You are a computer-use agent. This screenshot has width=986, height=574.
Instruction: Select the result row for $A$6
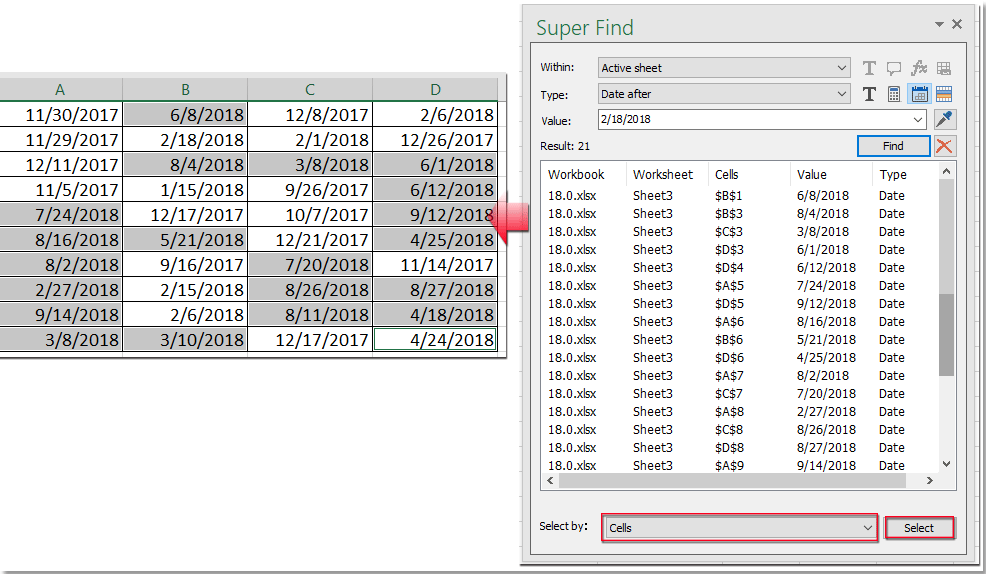(x=740, y=322)
